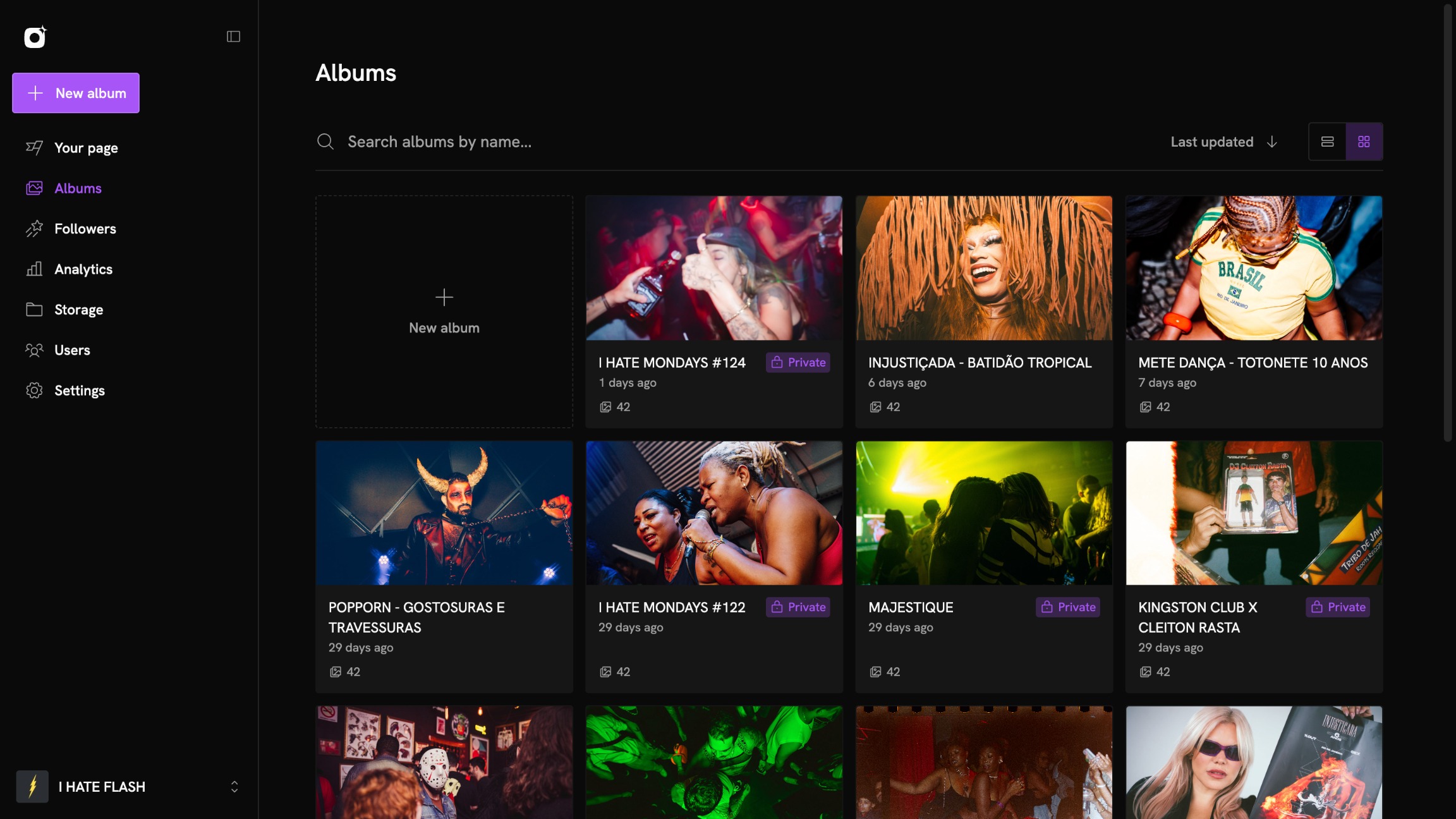The width and height of the screenshot is (1456, 819).
Task: Open INJUSTIÇADA - BATIDÃO TROPICAL thumbnail
Action: [984, 268]
